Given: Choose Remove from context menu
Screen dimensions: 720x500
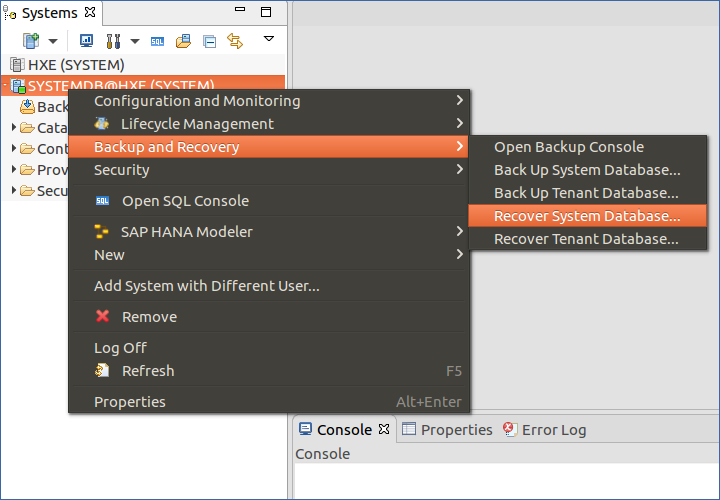Looking at the screenshot, I should 269,316.
